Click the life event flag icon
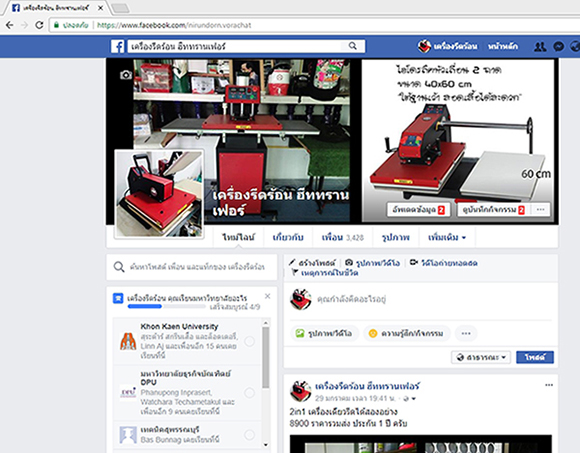 click(x=295, y=272)
